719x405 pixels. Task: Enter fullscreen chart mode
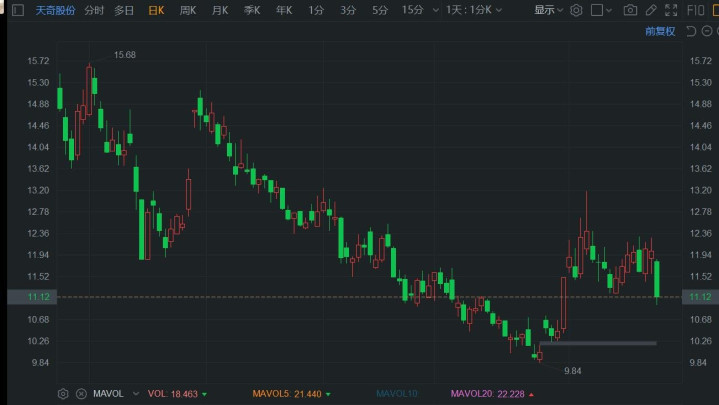click(671, 10)
